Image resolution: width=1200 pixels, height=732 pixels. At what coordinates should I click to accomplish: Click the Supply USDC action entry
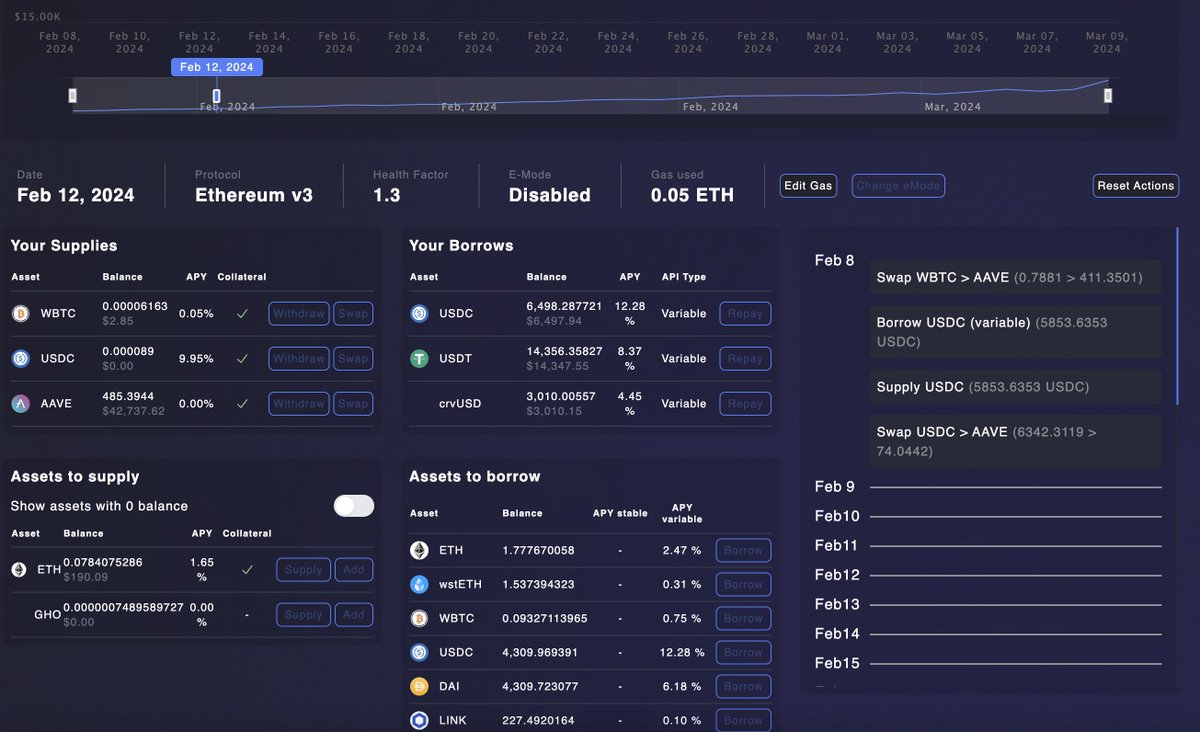[1015, 387]
